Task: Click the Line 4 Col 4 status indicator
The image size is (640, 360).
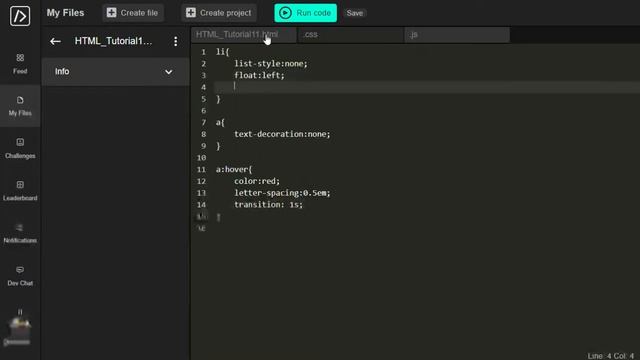Action: (x=611, y=356)
